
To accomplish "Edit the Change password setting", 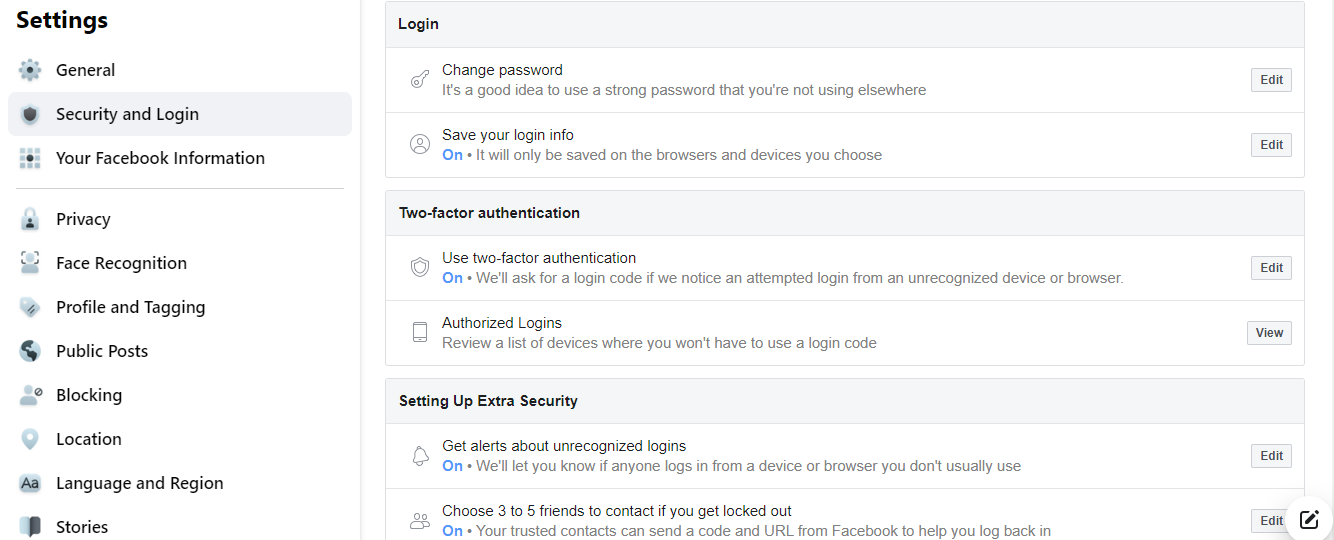I will 1271,80.
